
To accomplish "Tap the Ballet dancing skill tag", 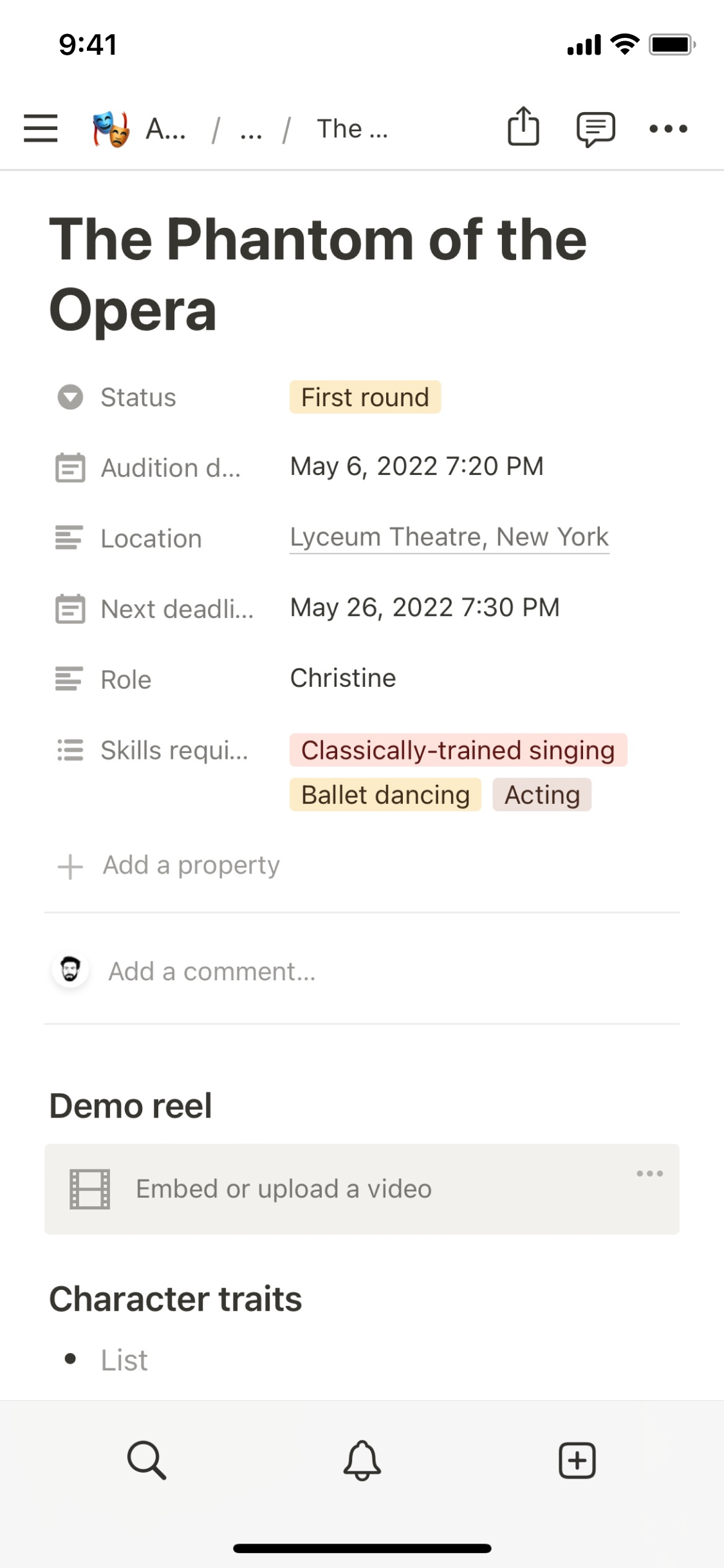I will point(385,795).
